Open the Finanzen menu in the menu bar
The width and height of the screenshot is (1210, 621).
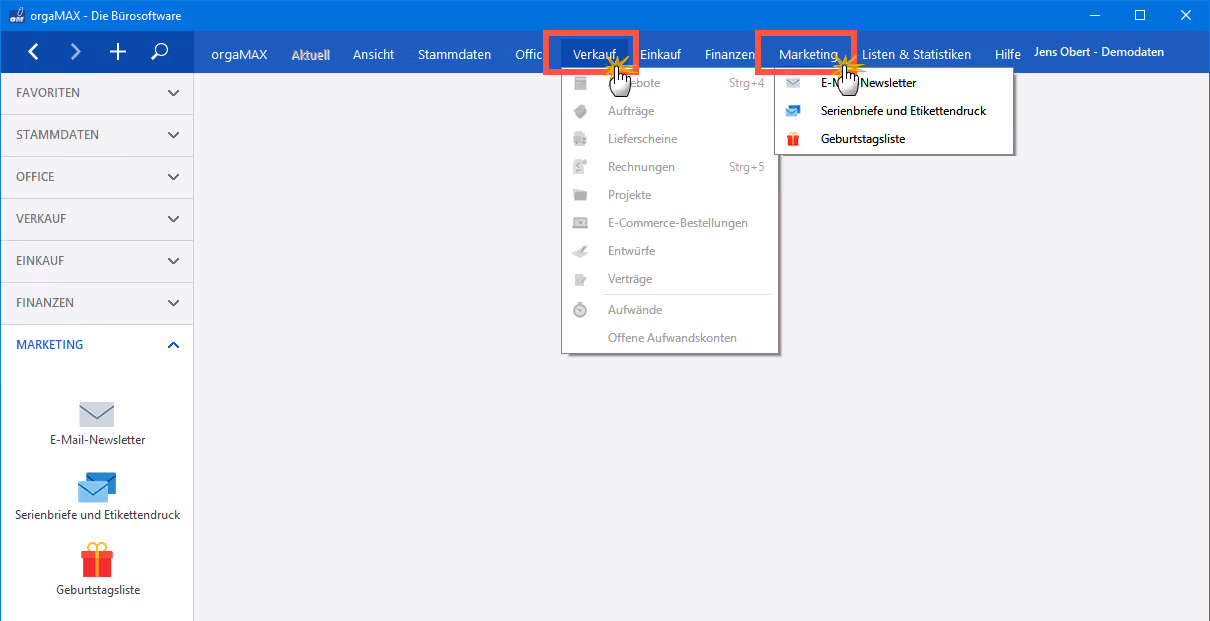pos(729,54)
